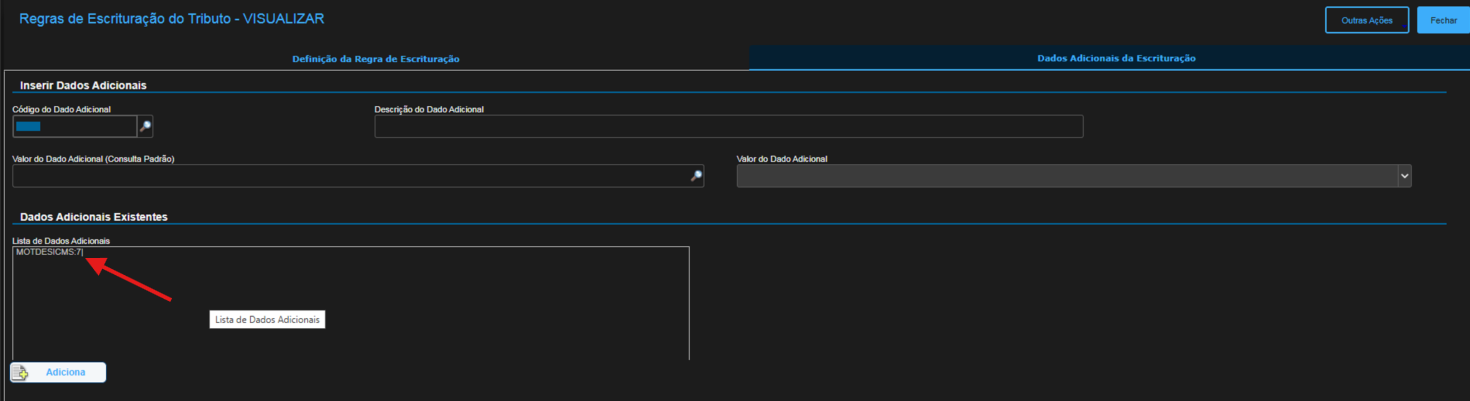The width and height of the screenshot is (1470, 401).
Task: Select Dados Adicionais da Escrituração tab
Action: point(1116,59)
